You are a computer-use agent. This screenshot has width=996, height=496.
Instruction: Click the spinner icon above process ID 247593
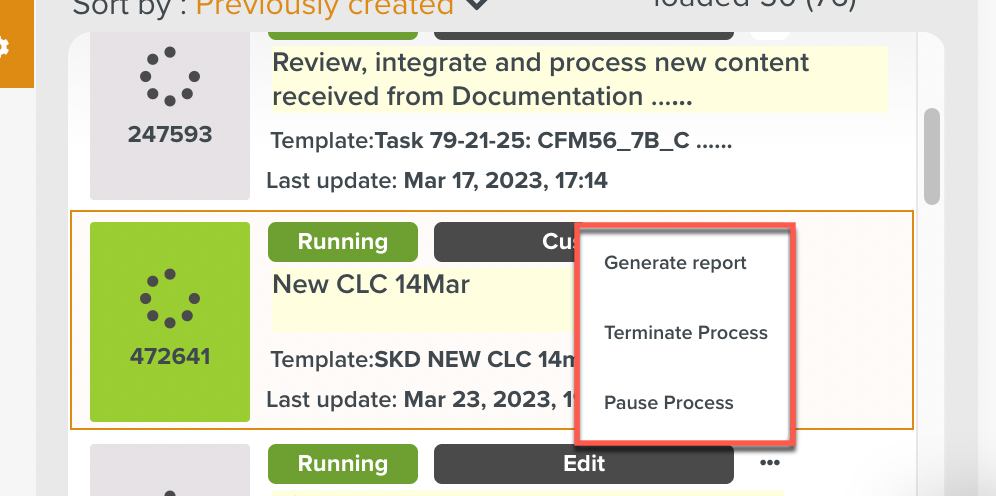coord(170,76)
